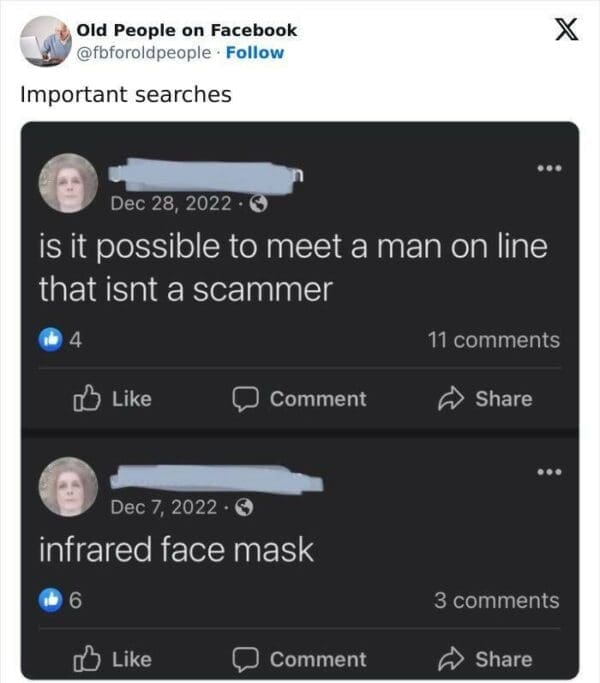Like the infrared face mask post
Image resolution: width=600 pixels, height=683 pixels.
tap(114, 659)
